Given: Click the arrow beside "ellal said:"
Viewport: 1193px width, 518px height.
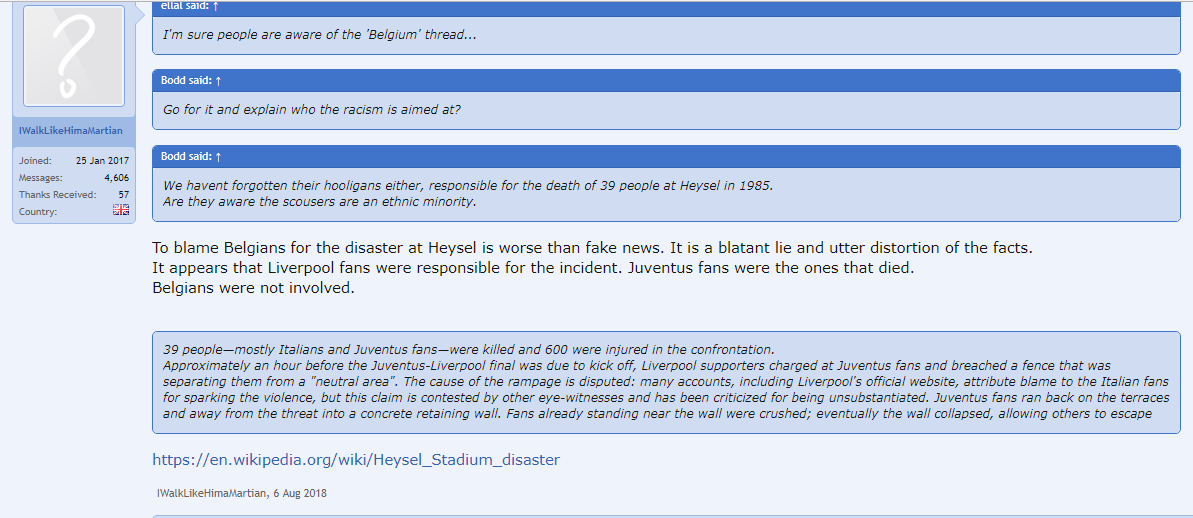Looking at the screenshot, I should click(x=215, y=6).
